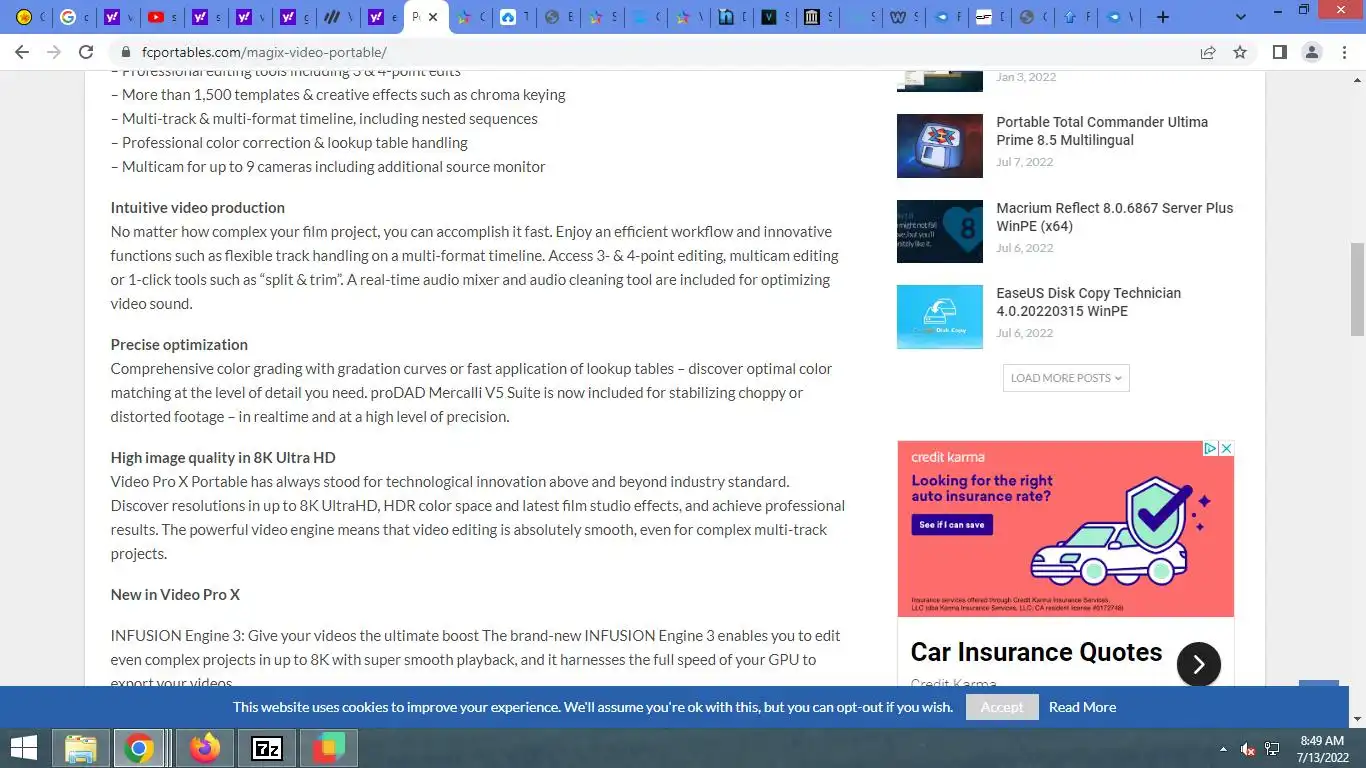Image resolution: width=1366 pixels, height=768 pixels.
Task: Open Read More about cookies
Action: 1082,707
